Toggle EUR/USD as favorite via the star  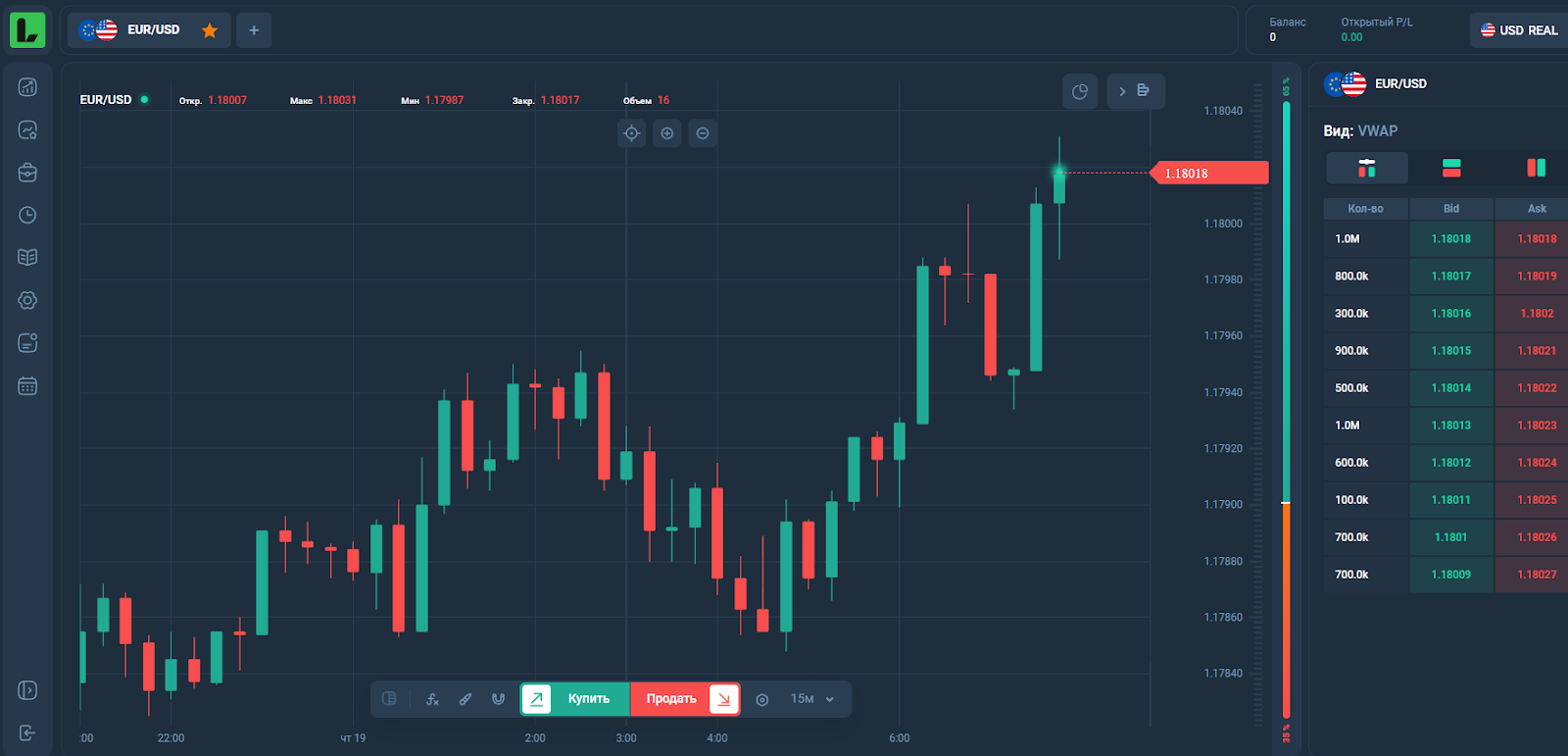coord(209,30)
